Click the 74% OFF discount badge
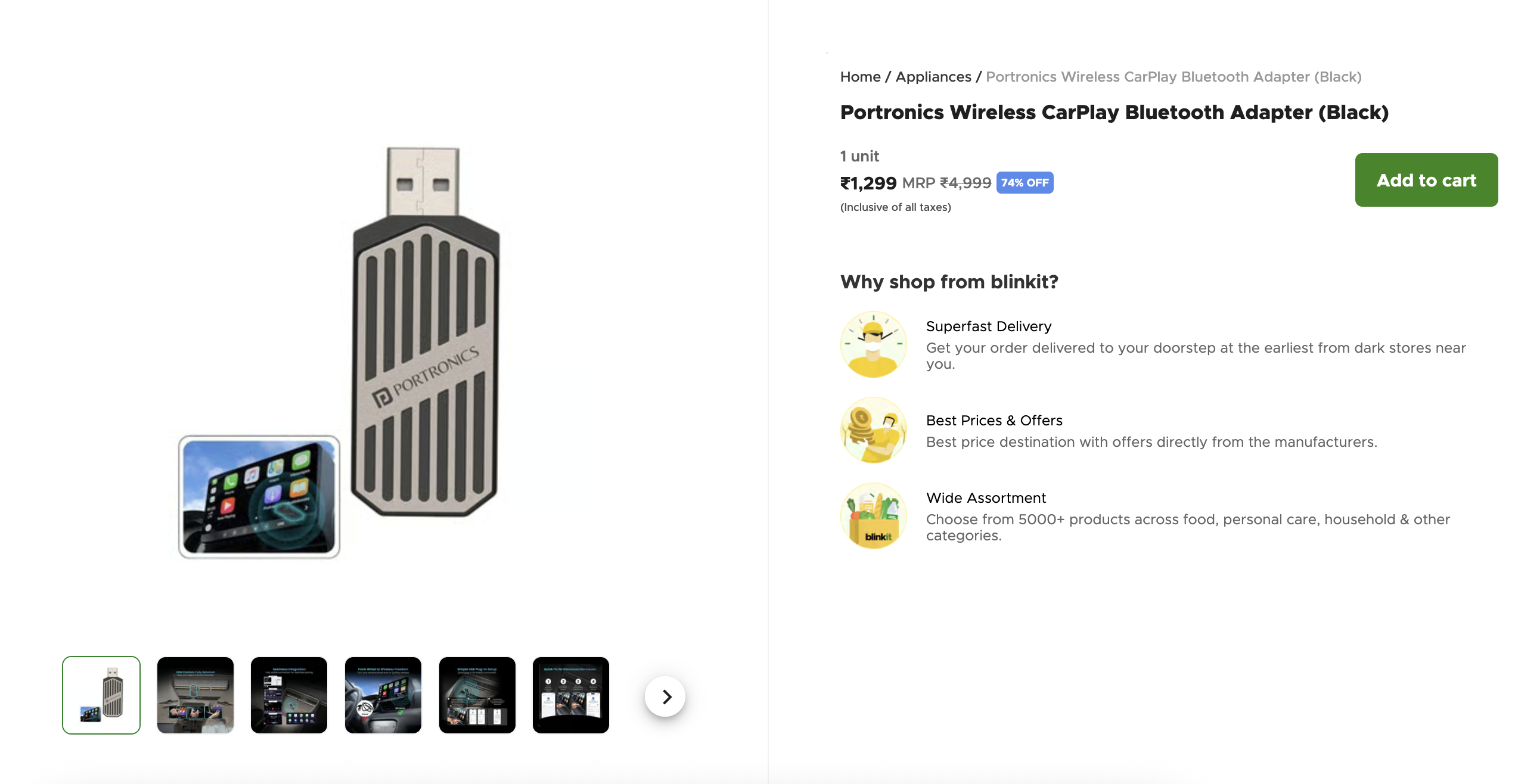Screen dimensions: 1515x784 click(1025, 183)
